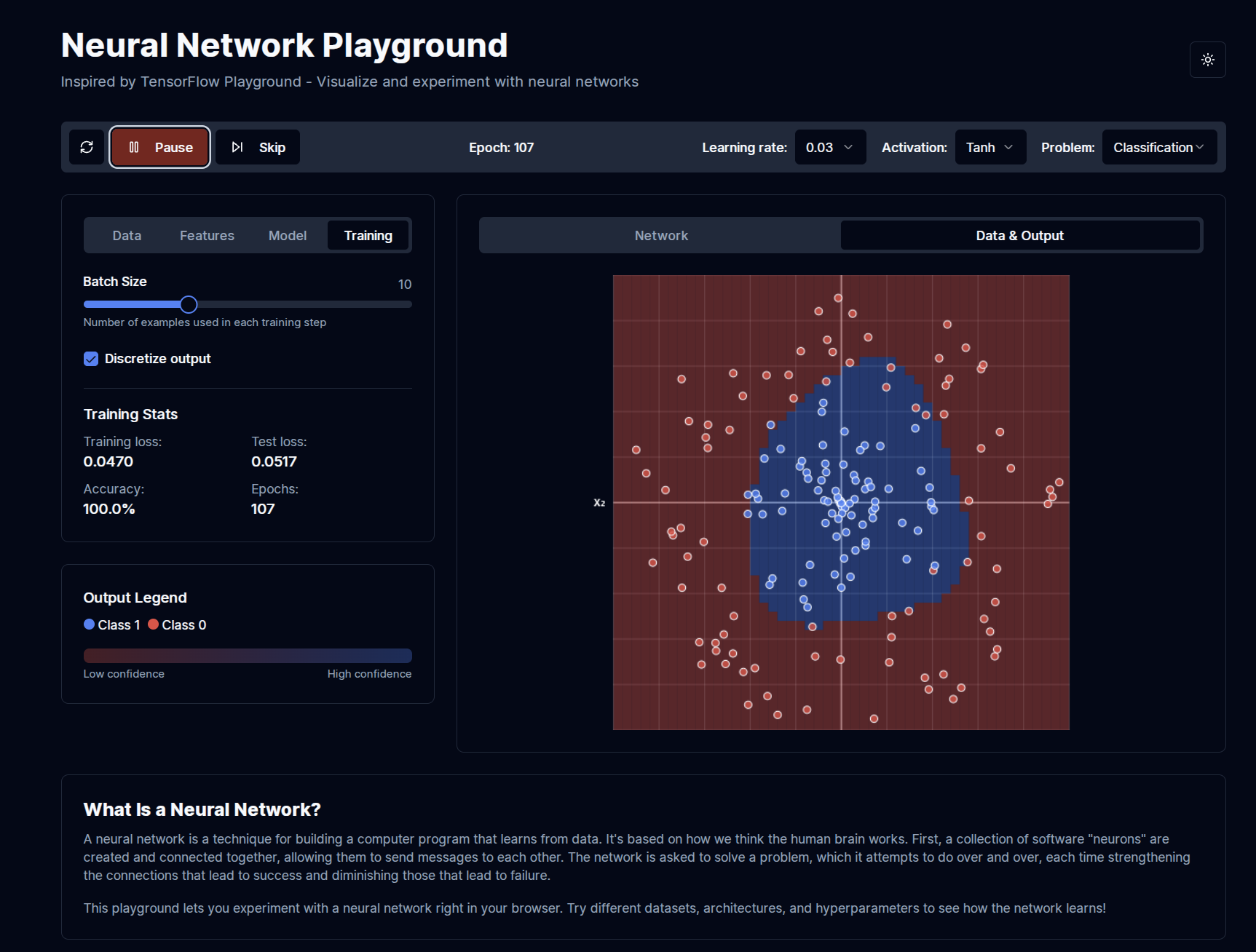Toggle light theme with the sun icon
The width and height of the screenshot is (1256, 952).
(x=1207, y=60)
